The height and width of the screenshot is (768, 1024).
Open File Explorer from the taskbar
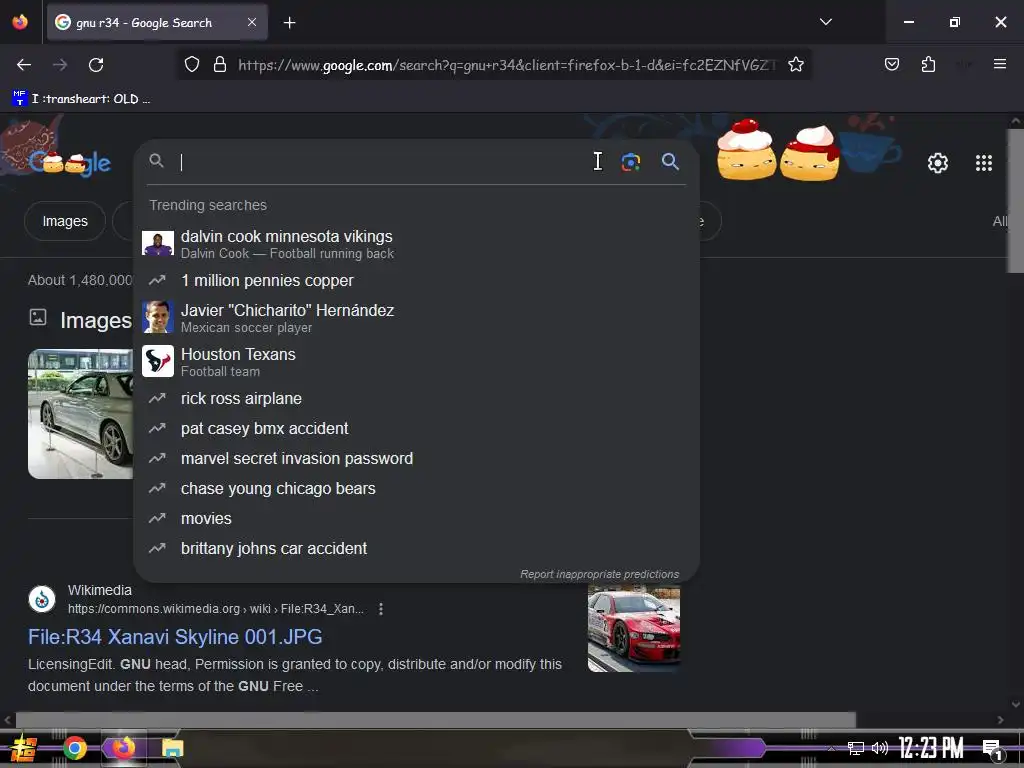172,748
